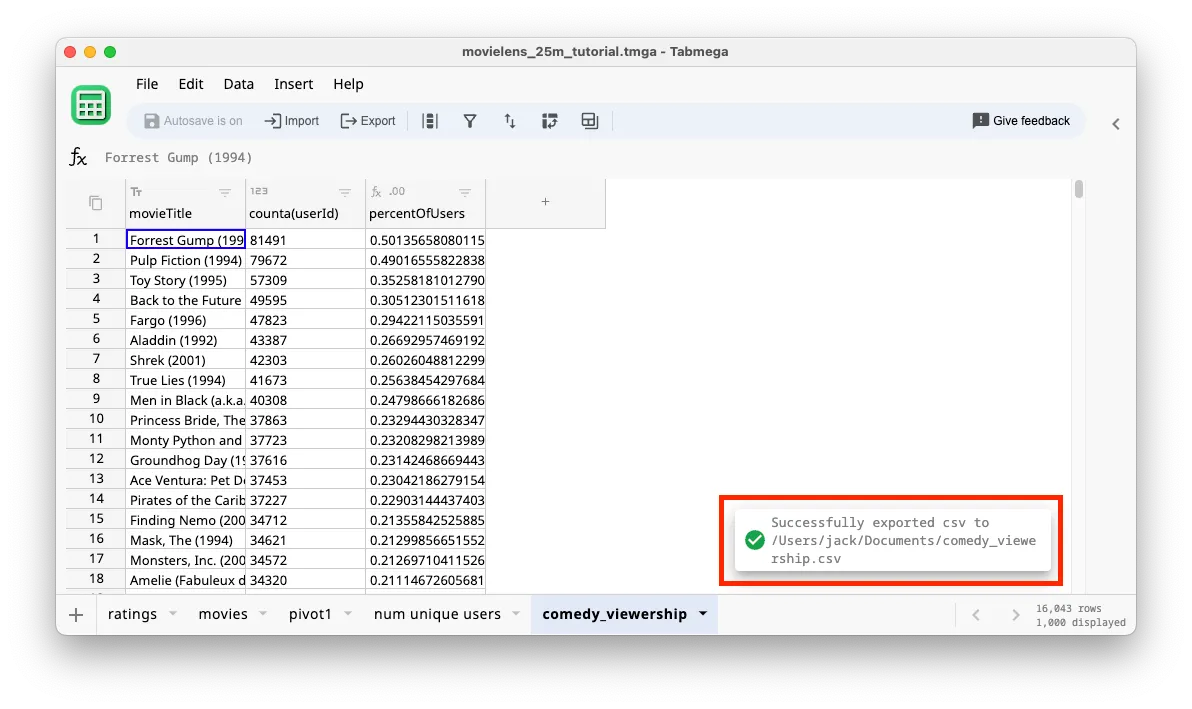Click the filter toggle on the movieTitle column

pos(225,192)
